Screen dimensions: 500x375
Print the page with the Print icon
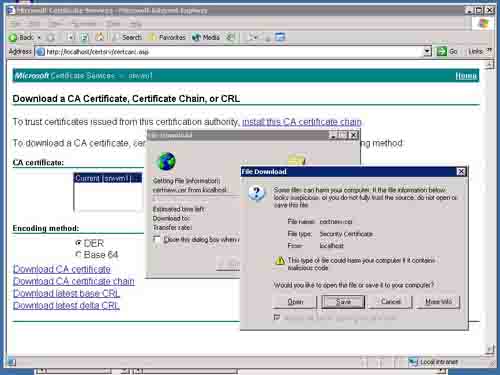pos(267,37)
